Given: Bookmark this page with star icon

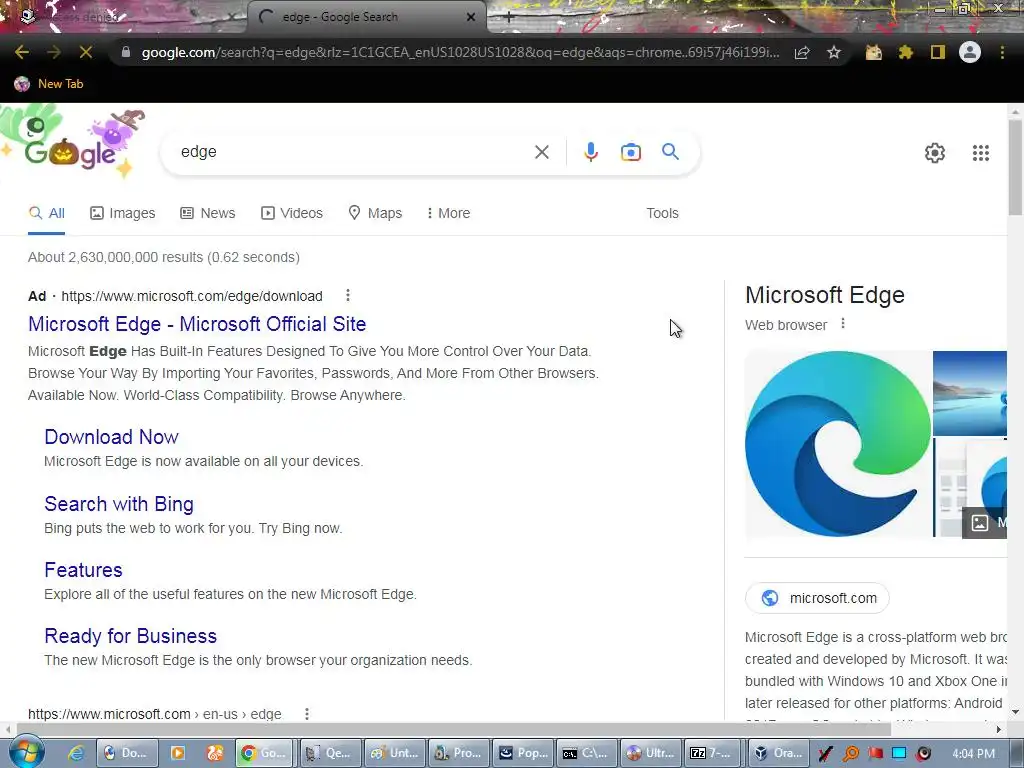Looking at the screenshot, I should click(834, 52).
